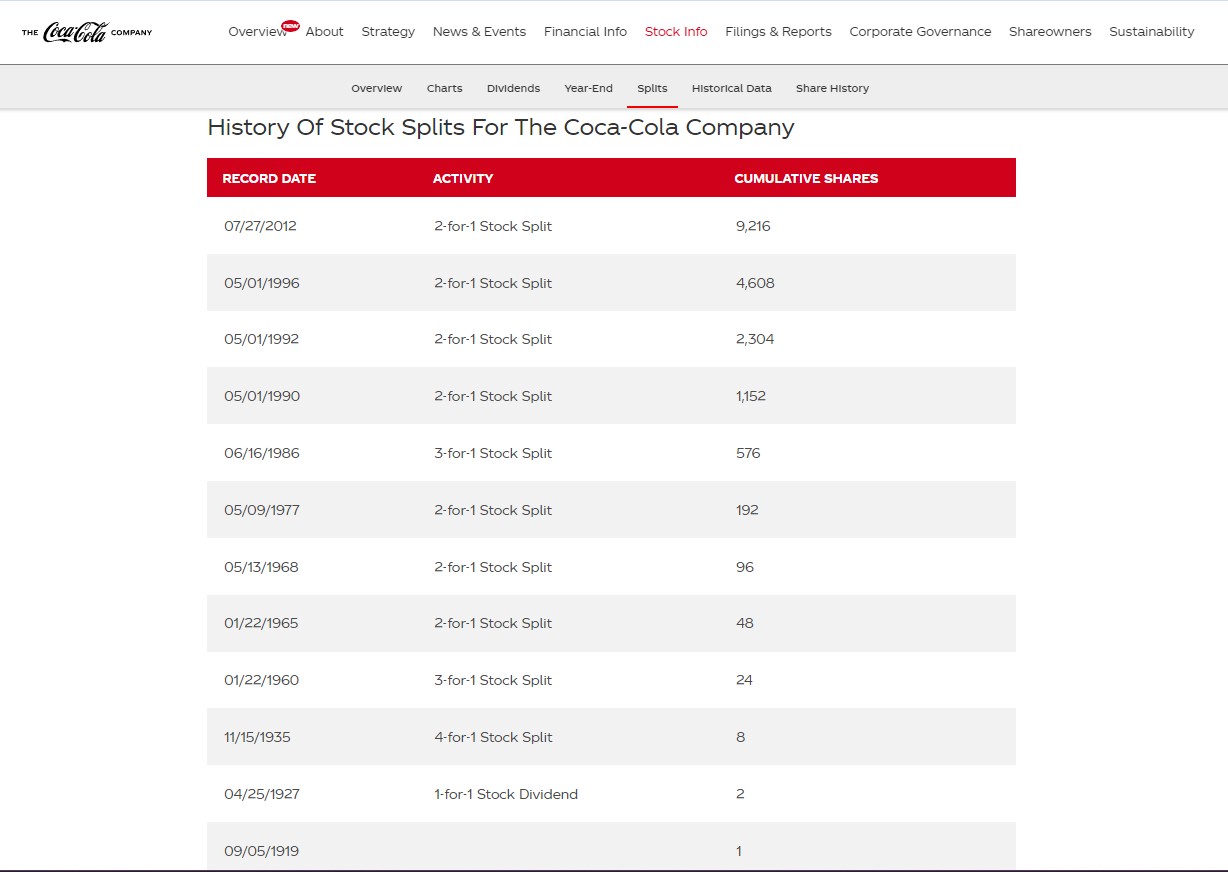Open the About menu

tap(324, 32)
